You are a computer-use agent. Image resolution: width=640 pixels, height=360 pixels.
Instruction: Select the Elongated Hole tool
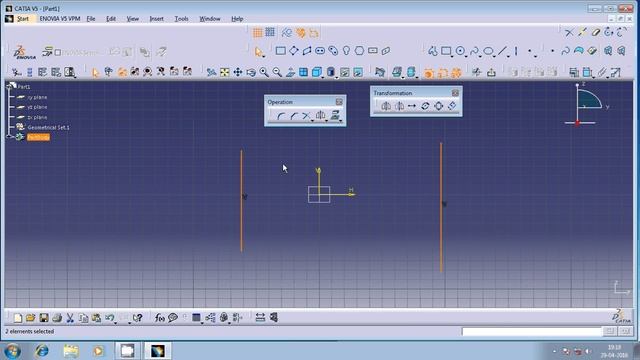tap(320, 51)
